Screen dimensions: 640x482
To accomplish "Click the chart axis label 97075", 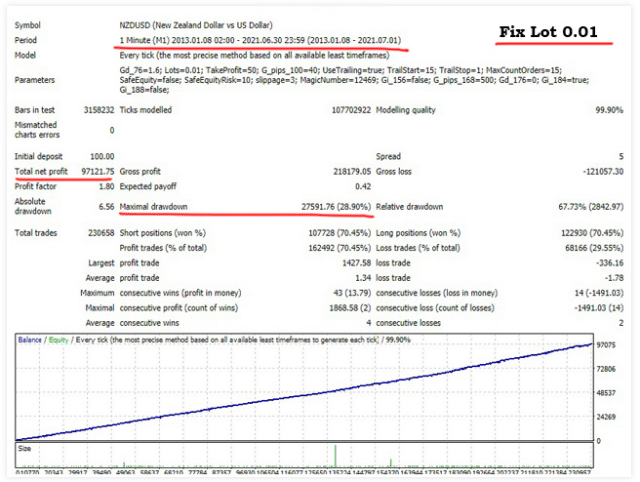I will point(606,345).
